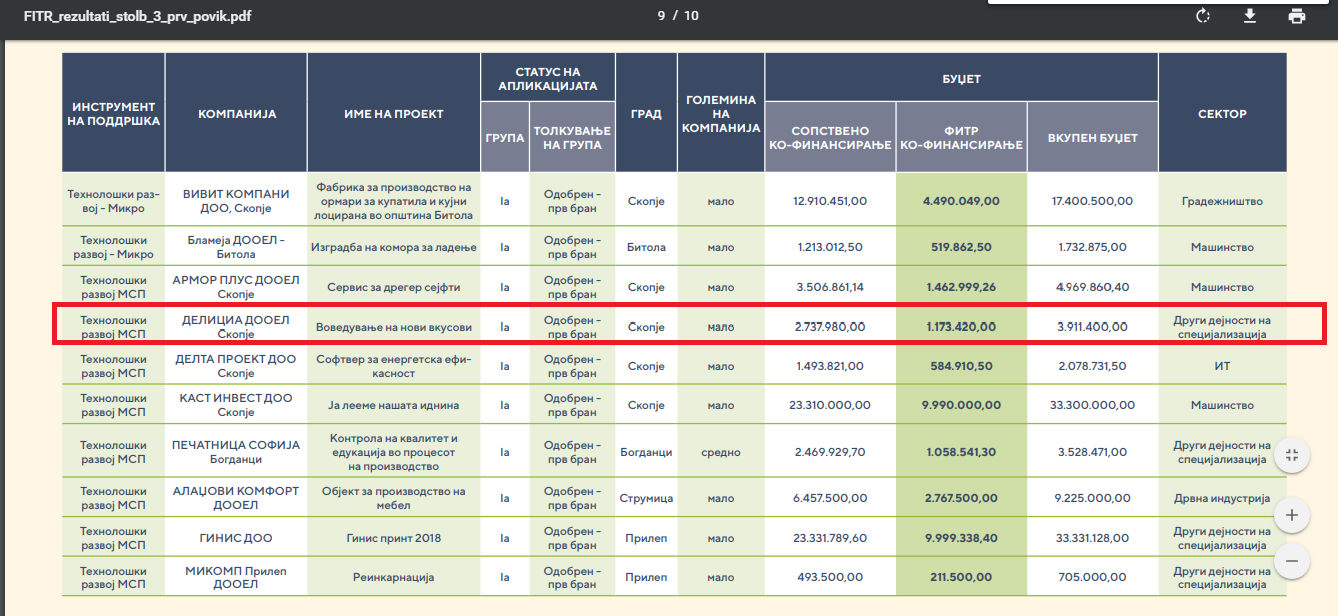Image resolution: width=1338 pixels, height=616 pixels.
Task: Click the file title FITR_rezultati_stolb_3_prv_povik.pdf
Action: tap(138, 16)
